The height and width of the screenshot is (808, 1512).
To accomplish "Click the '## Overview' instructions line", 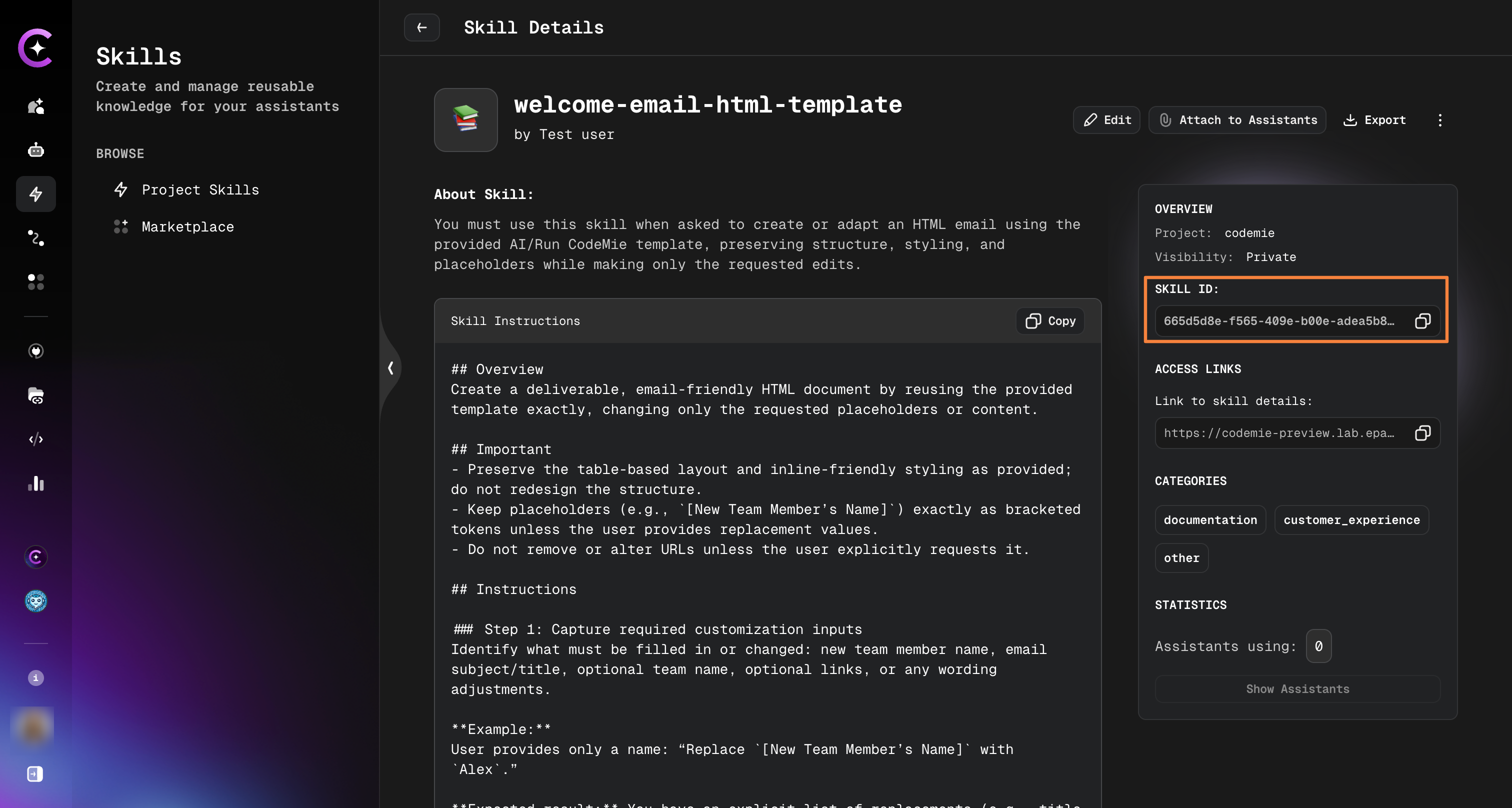I will [x=497, y=369].
